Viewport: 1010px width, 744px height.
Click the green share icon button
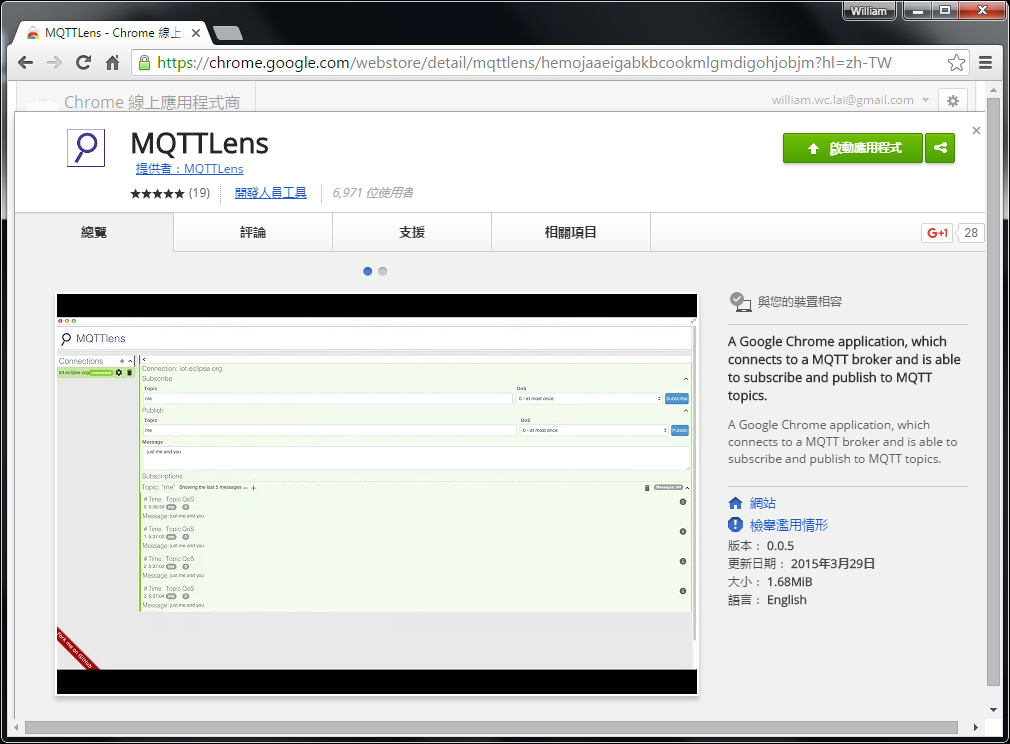pyautogui.click(x=940, y=148)
